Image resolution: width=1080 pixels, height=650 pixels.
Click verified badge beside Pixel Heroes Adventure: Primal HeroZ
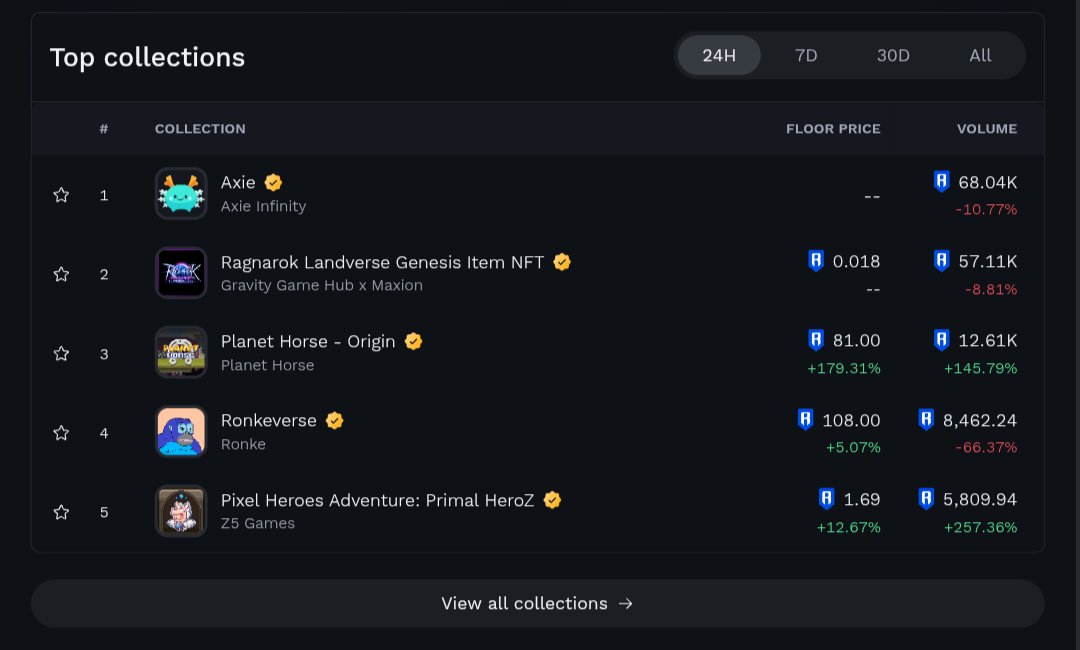pos(552,500)
